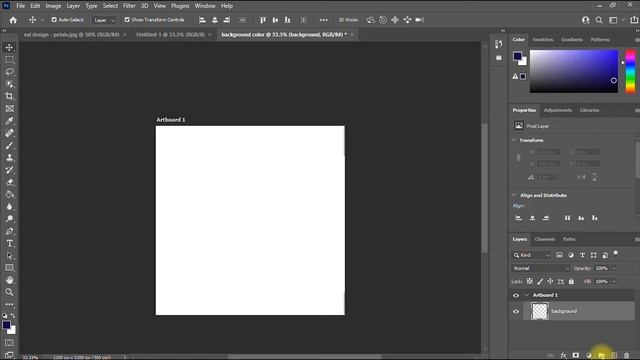The width and height of the screenshot is (640, 360).
Task: Open the Normal blend mode dropdown
Action: pos(541,268)
